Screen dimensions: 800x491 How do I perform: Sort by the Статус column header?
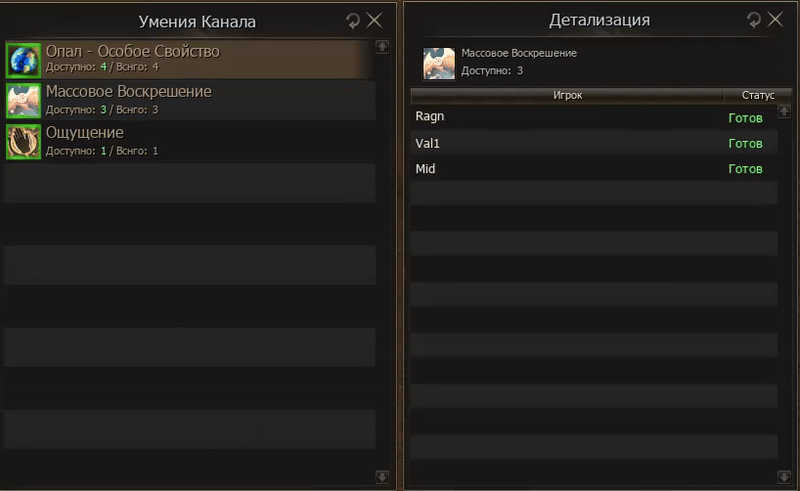[x=758, y=95]
